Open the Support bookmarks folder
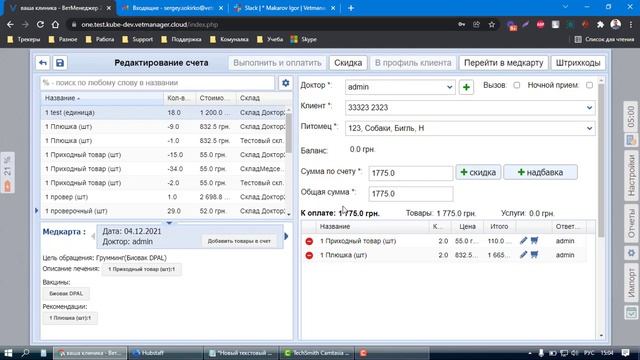The image size is (640, 360). point(138,40)
